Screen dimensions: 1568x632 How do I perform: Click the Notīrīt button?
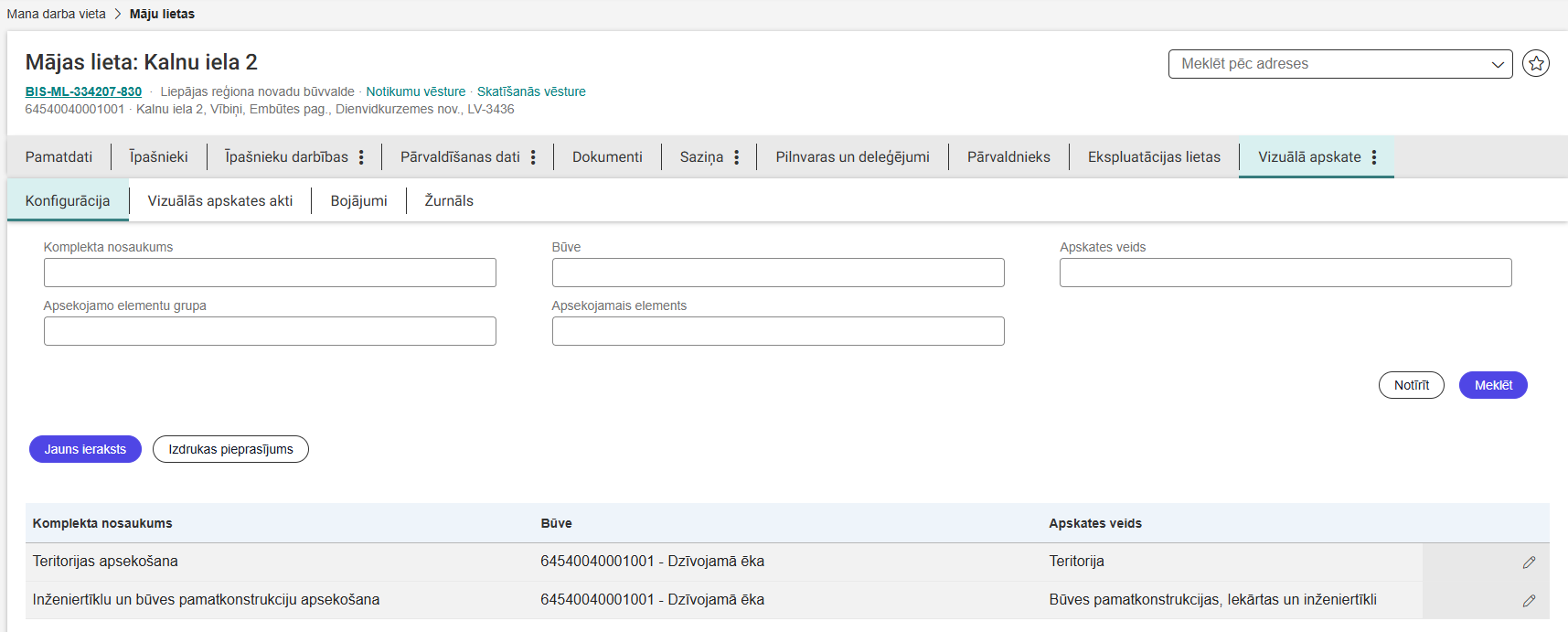pyautogui.click(x=1411, y=385)
